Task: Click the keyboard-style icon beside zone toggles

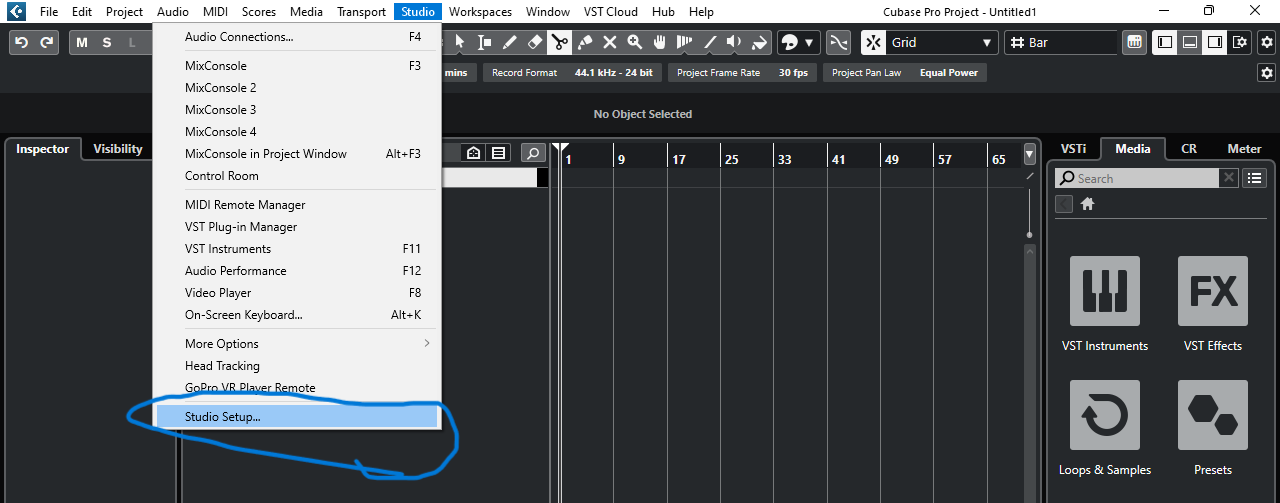Action: [1134, 42]
